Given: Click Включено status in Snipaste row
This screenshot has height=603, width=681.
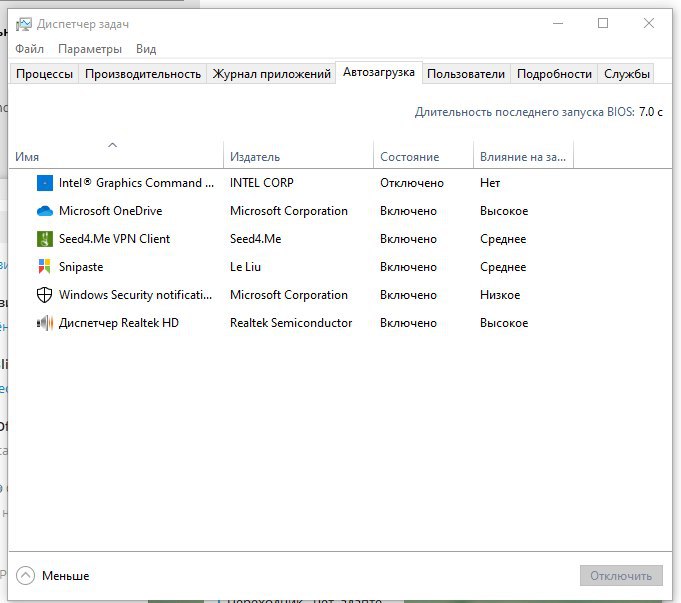Looking at the screenshot, I should pyautogui.click(x=408, y=267).
